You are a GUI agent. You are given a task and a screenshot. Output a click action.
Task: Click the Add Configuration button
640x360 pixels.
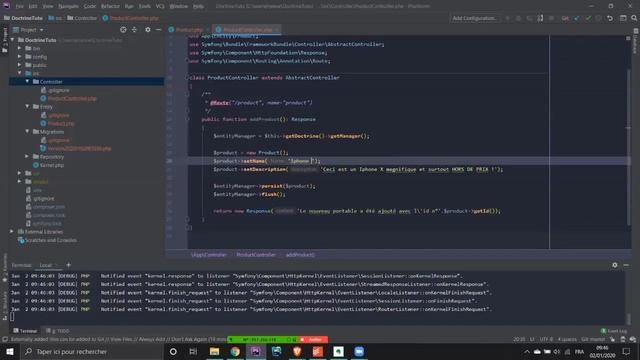click(x=475, y=18)
